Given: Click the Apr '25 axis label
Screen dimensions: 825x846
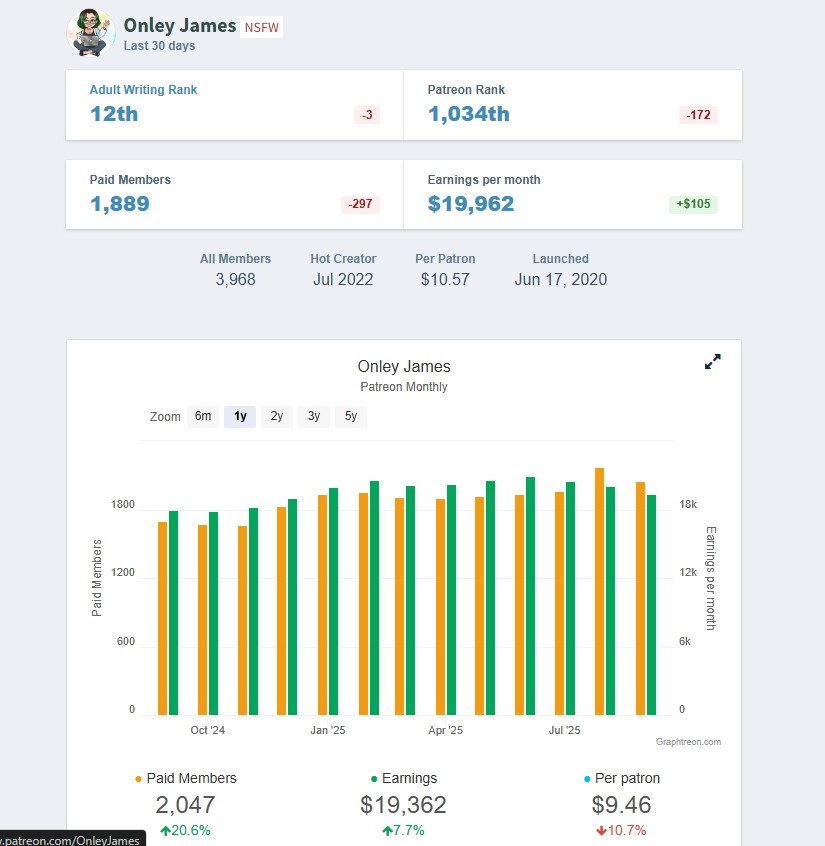Looking at the screenshot, I should point(445,730).
